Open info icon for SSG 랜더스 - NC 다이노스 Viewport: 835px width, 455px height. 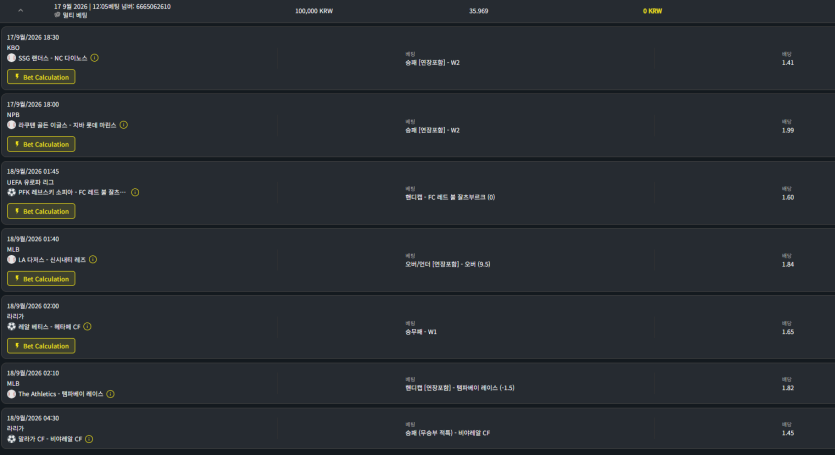(x=94, y=58)
